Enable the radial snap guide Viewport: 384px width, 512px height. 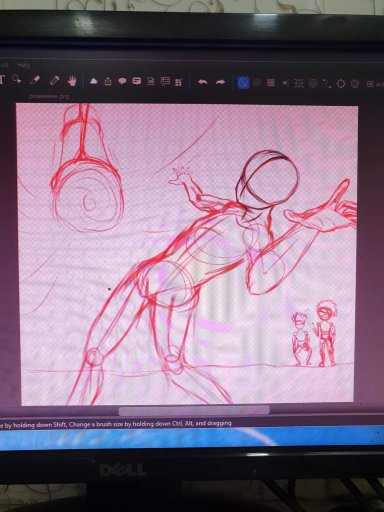(299, 83)
